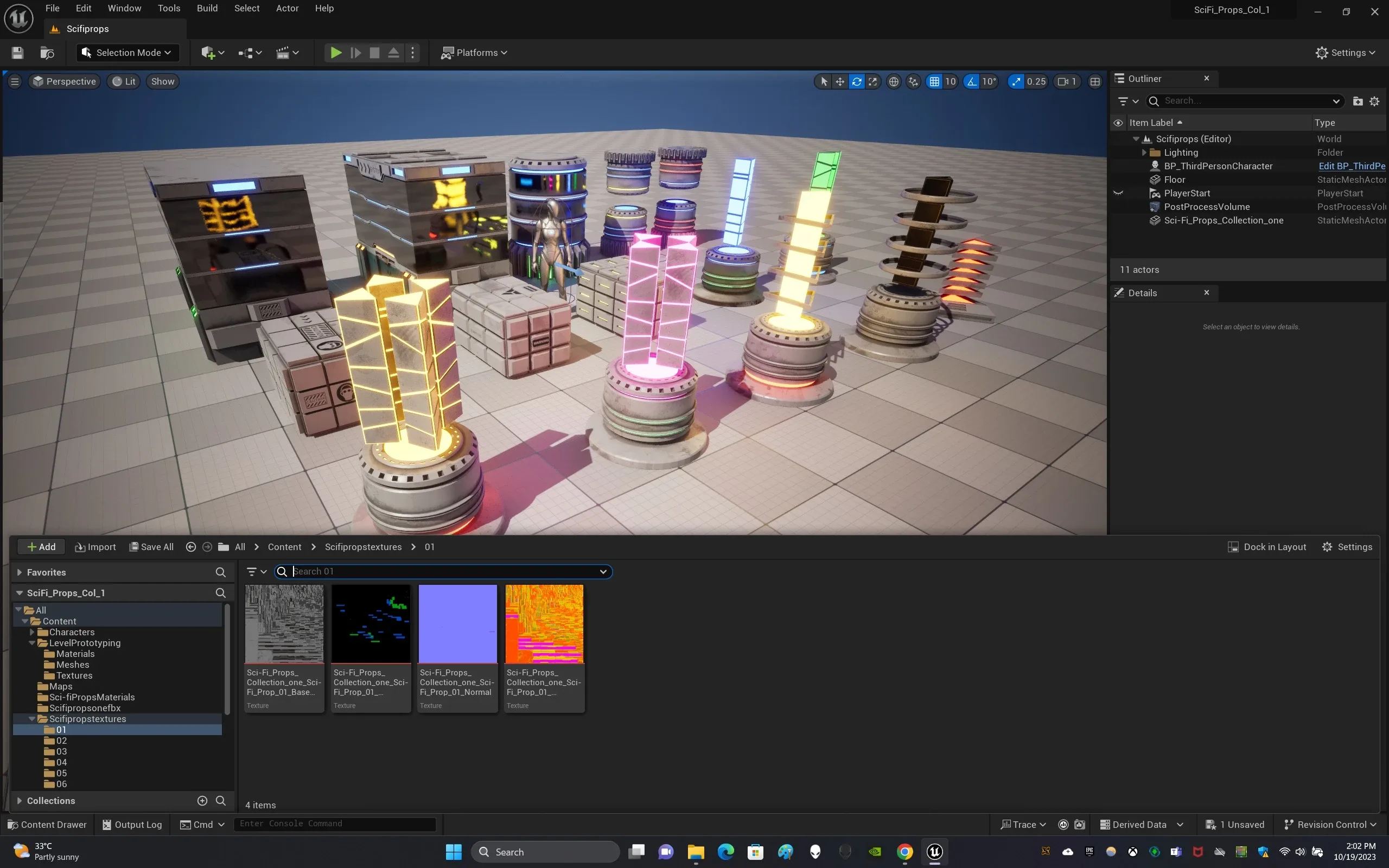Select the orange-pink texture thumbnail
This screenshot has width=1389, height=868.
pyautogui.click(x=544, y=624)
